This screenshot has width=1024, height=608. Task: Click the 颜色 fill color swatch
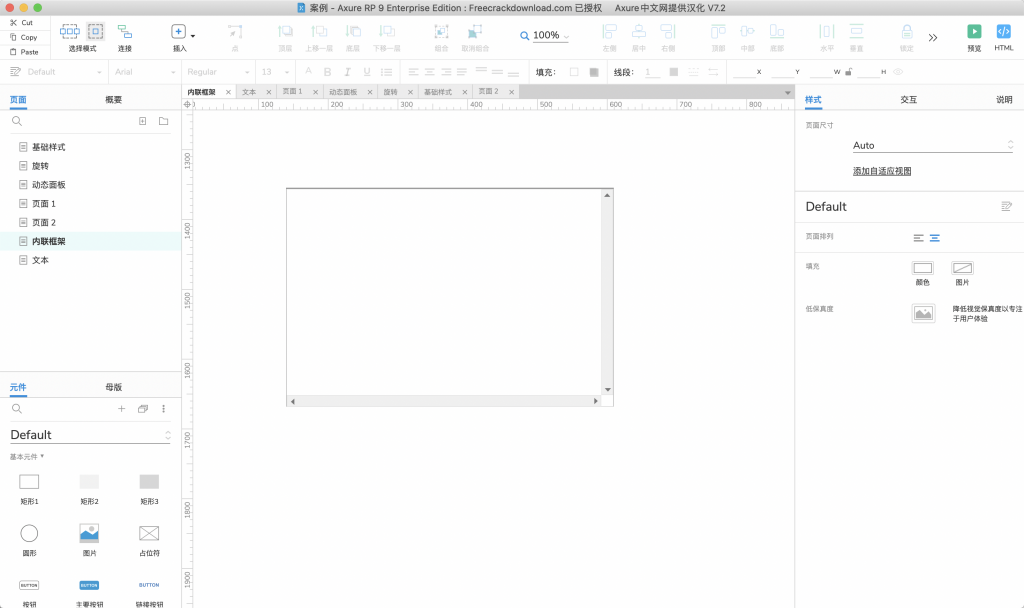923,268
